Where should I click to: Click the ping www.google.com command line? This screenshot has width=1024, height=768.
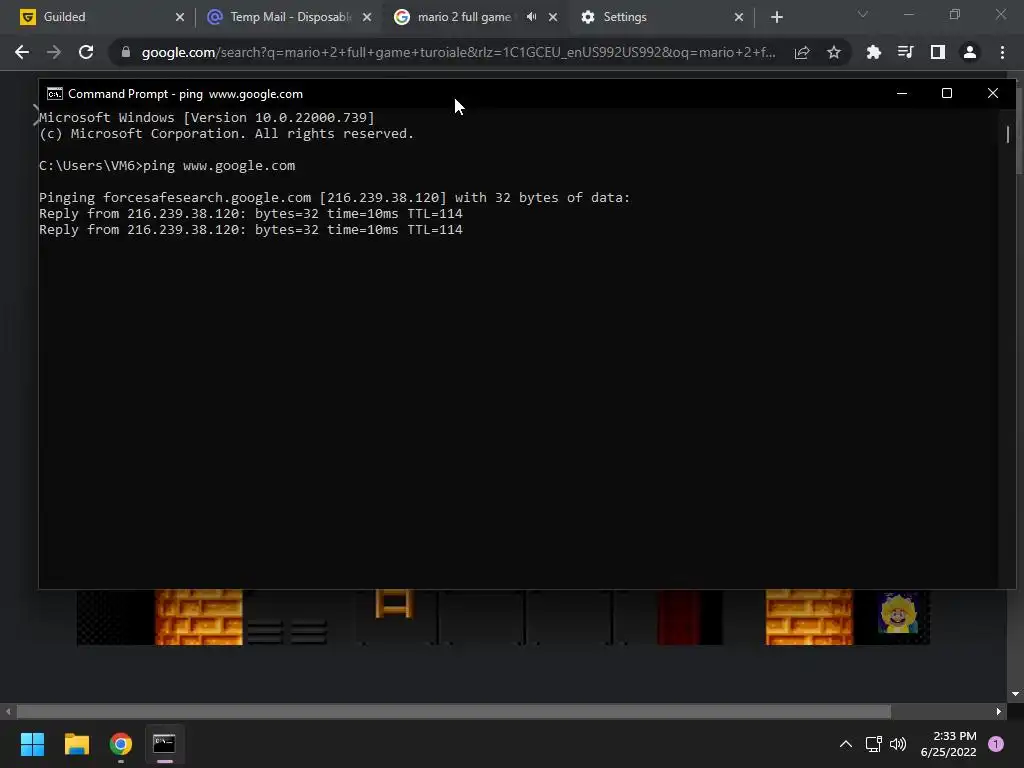[167, 166]
